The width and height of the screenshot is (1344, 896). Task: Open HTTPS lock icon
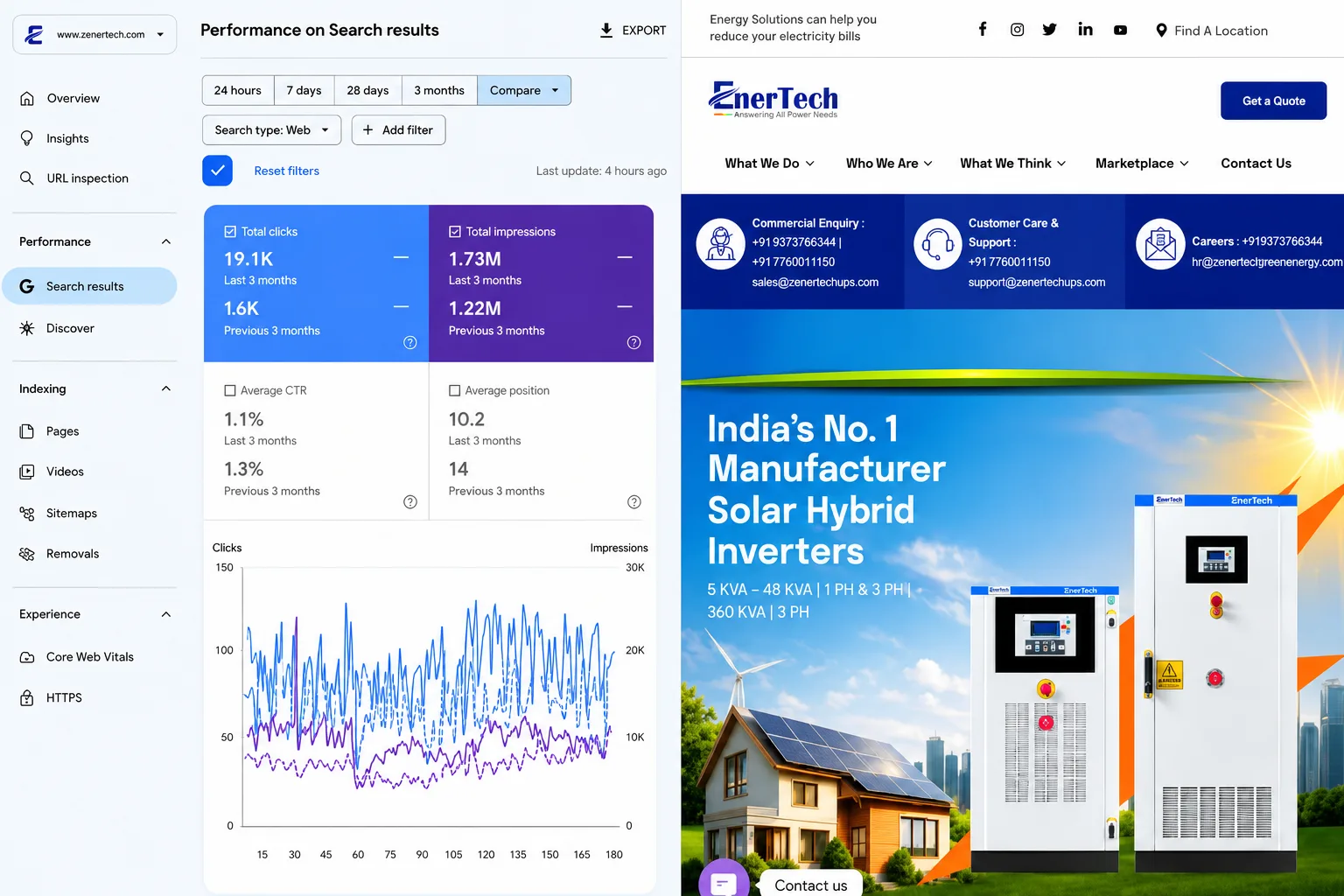[27, 697]
